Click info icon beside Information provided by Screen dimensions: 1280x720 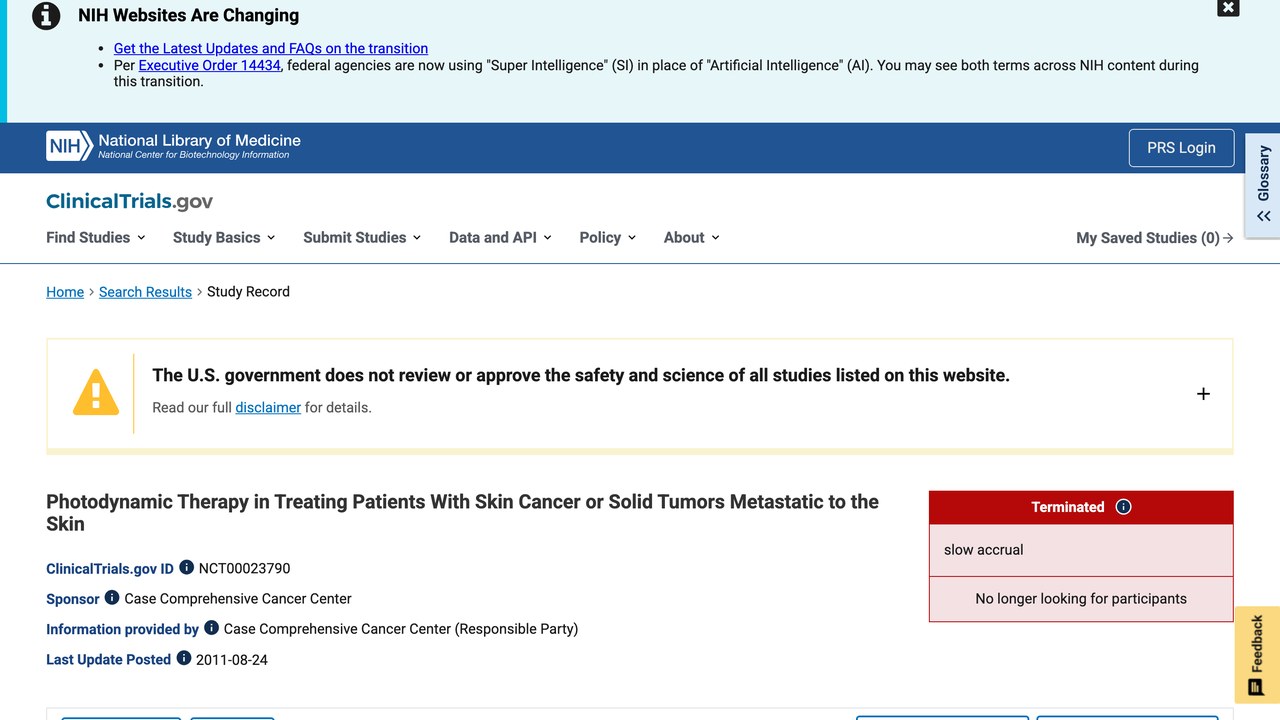[x=211, y=628]
